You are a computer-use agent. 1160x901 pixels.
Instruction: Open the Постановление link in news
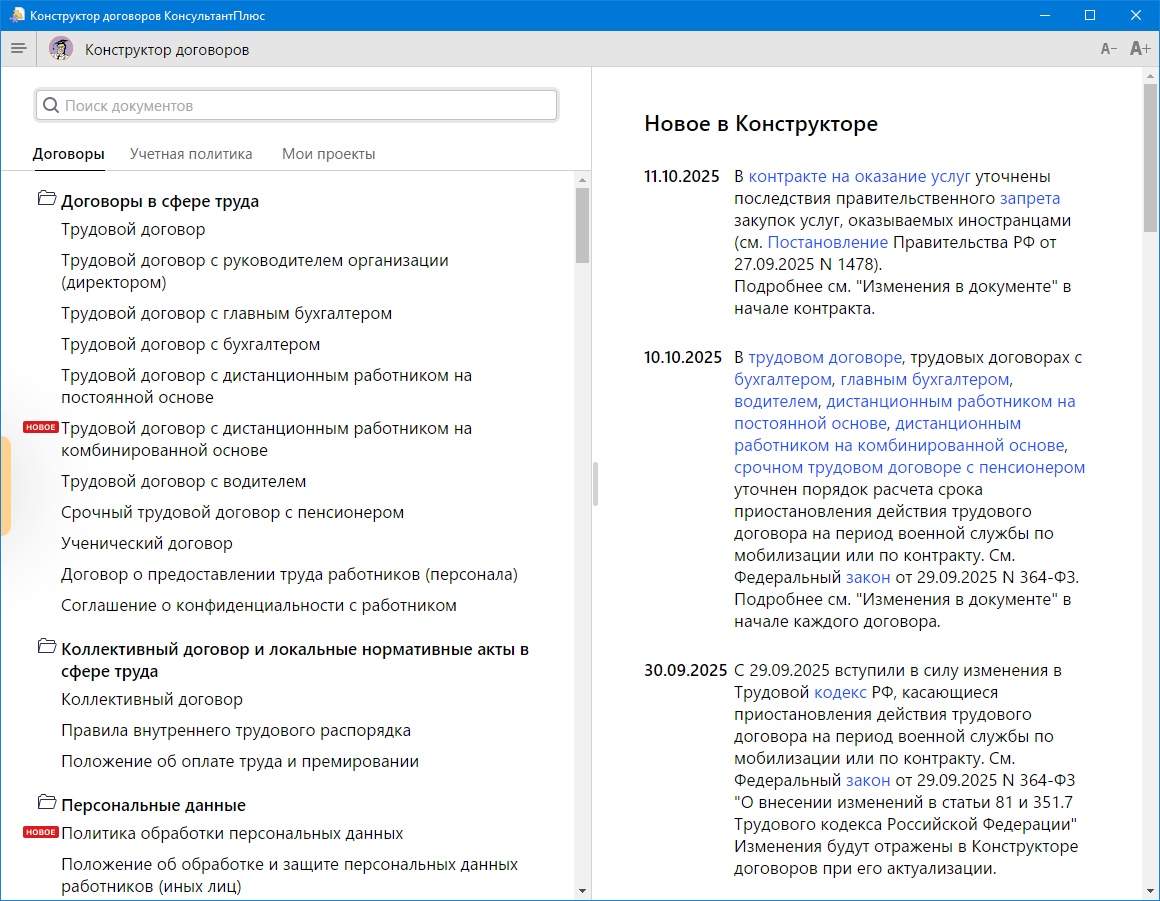click(828, 243)
